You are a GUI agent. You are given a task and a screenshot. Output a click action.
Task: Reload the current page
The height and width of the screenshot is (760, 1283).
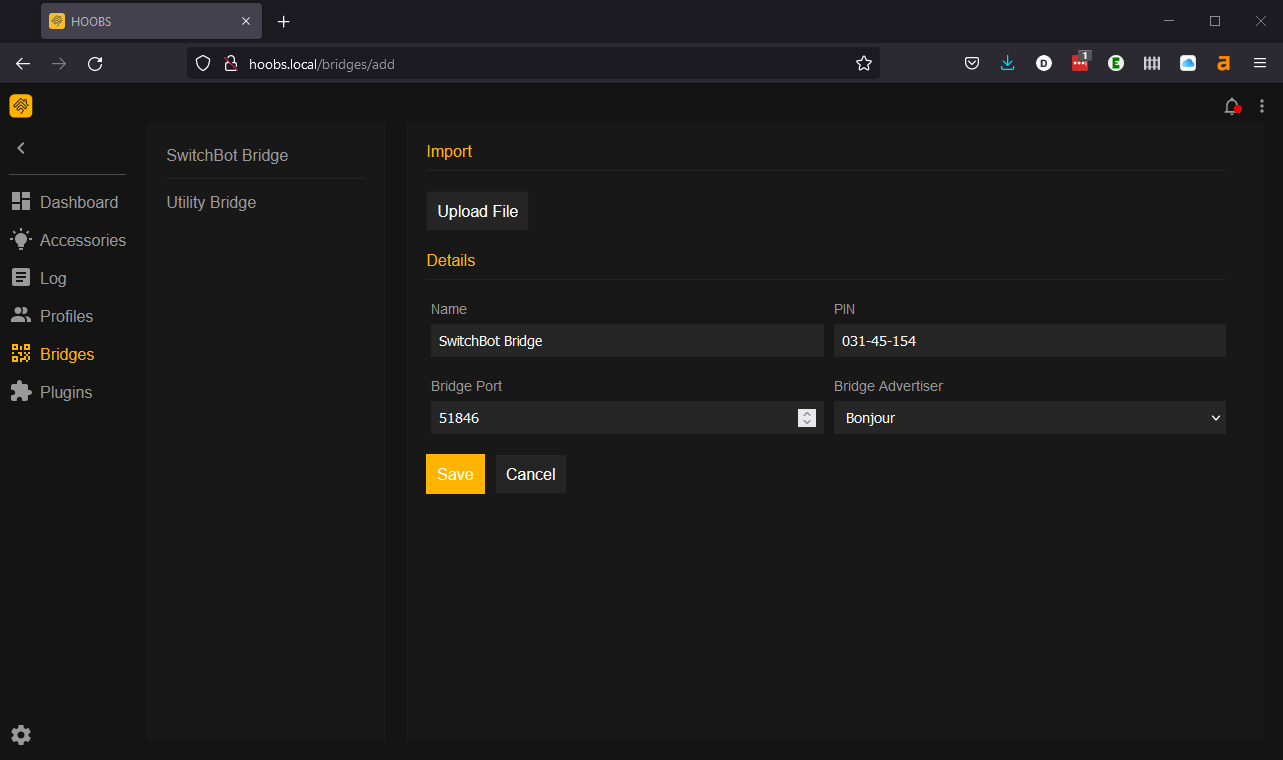point(95,63)
